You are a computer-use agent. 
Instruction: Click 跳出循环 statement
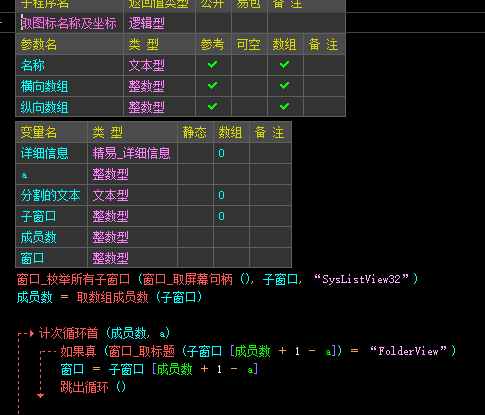tap(84, 387)
